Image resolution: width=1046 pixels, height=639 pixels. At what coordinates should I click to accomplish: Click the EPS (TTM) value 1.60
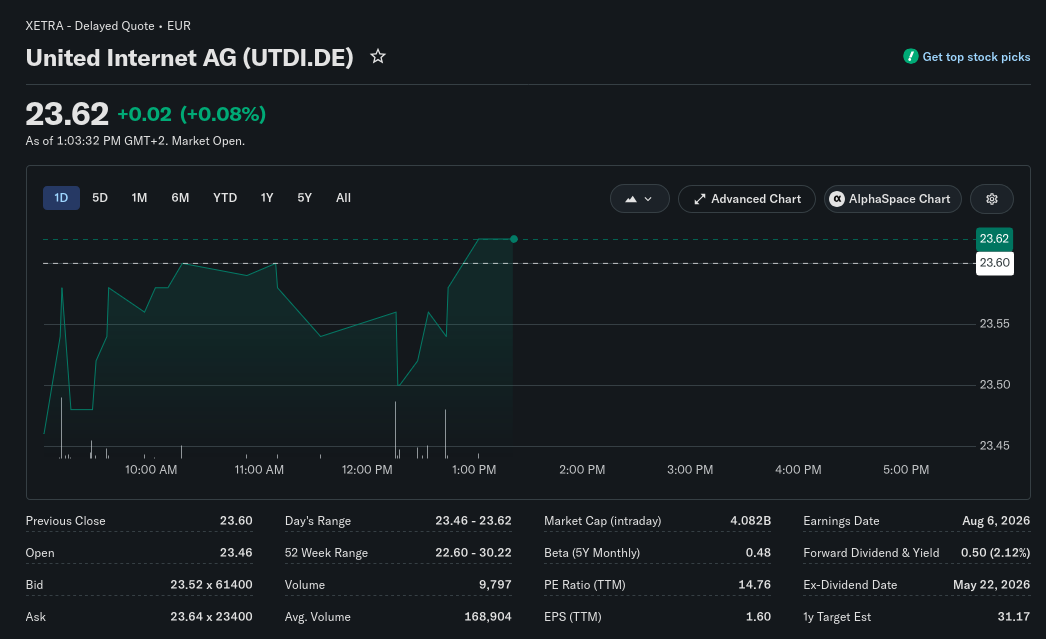758,617
